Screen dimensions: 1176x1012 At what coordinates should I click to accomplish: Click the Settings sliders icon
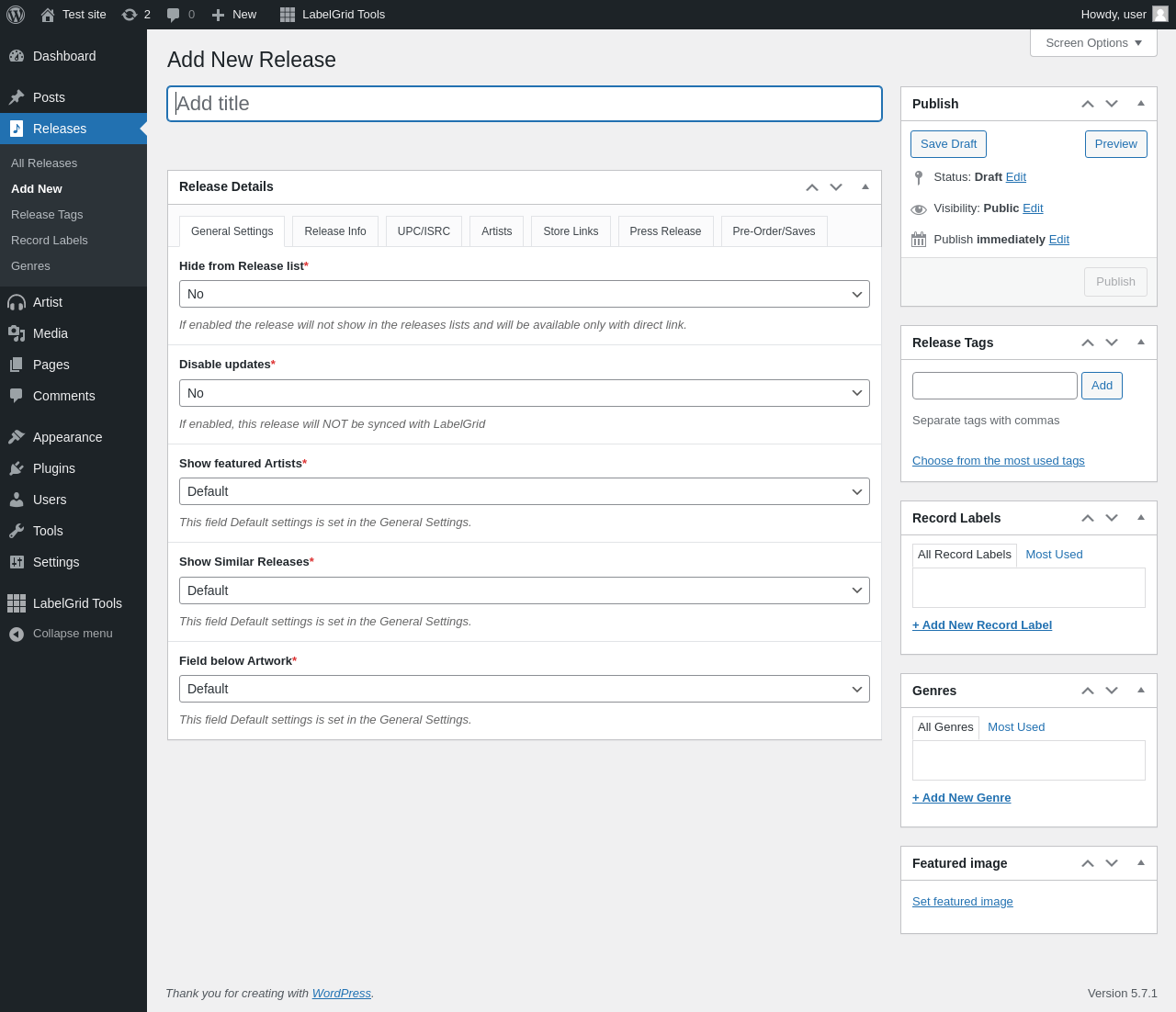[x=17, y=562]
